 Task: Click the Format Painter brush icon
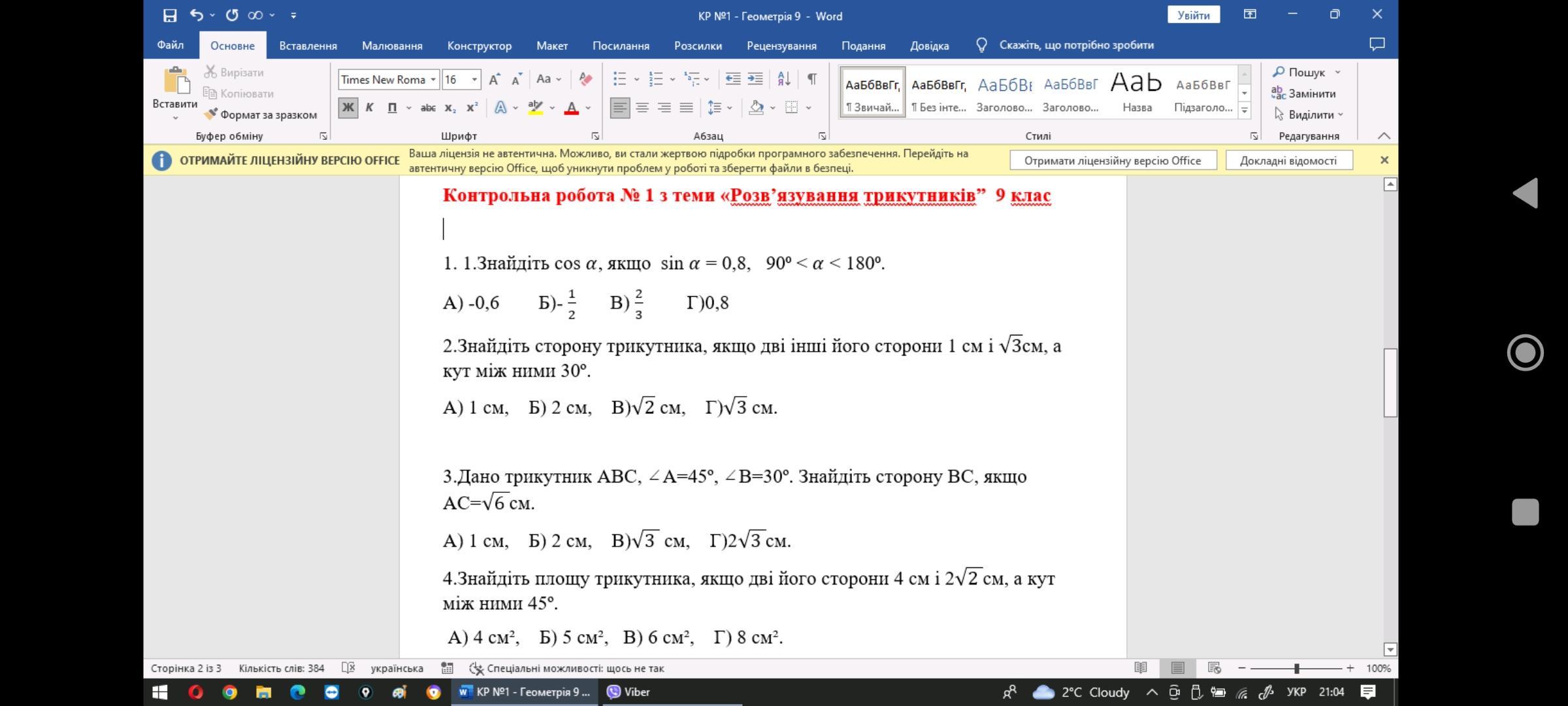coord(210,114)
